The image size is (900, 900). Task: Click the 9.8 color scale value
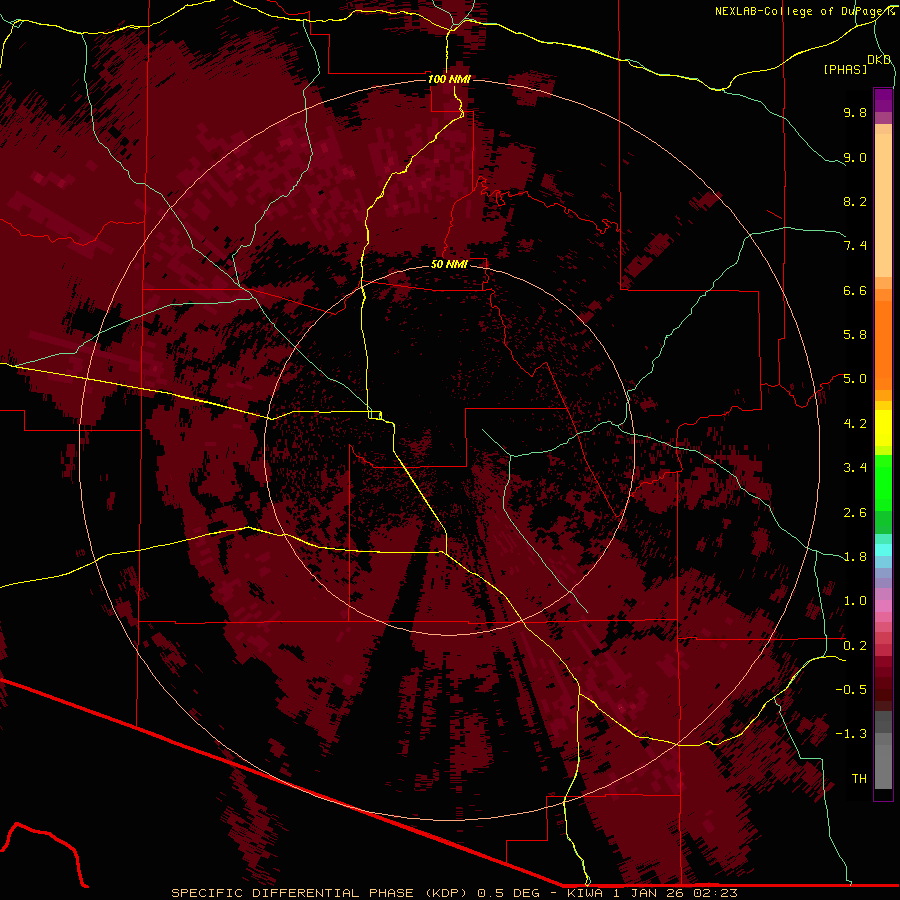click(855, 112)
